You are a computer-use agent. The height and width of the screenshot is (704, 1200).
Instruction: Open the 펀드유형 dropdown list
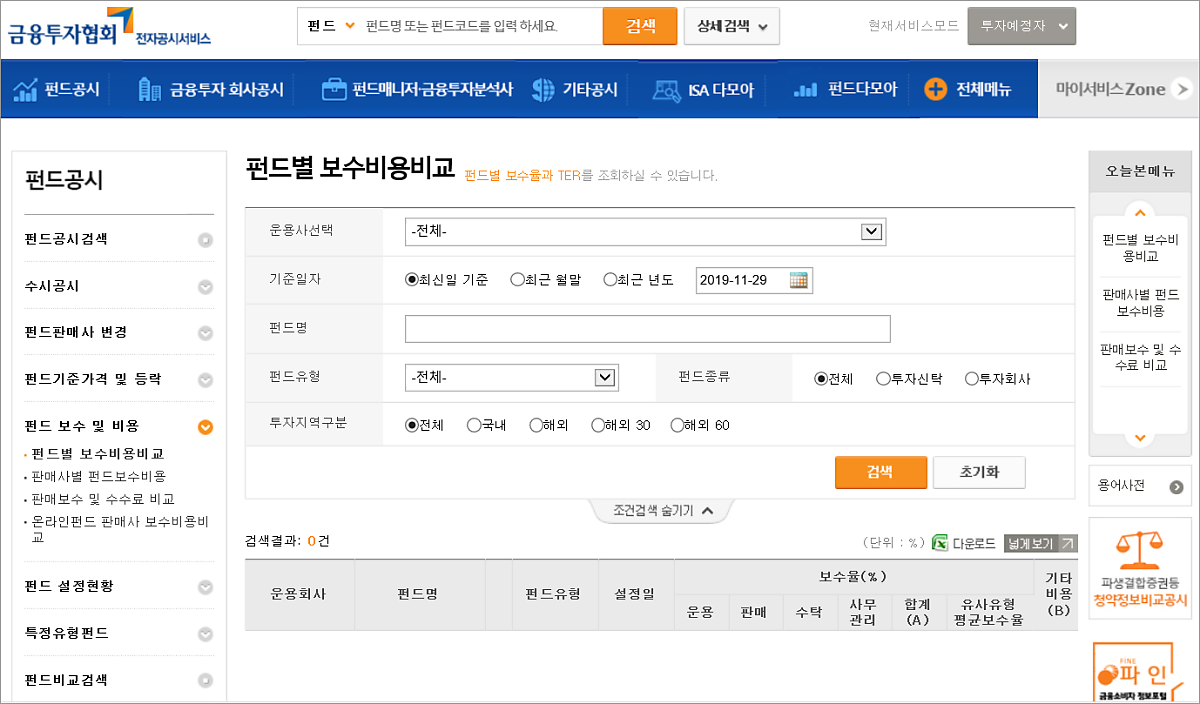[512, 378]
